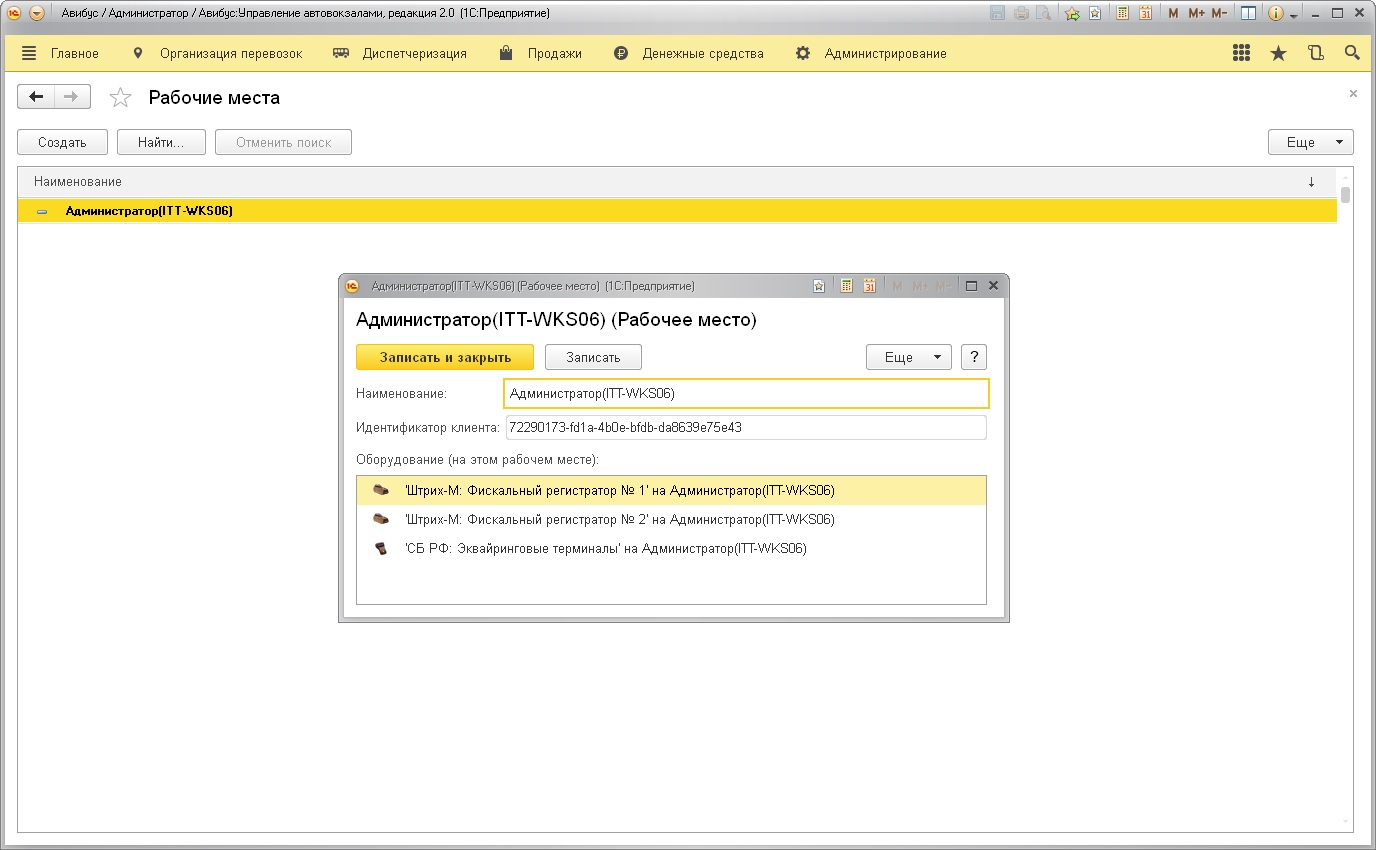The height and width of the screenshot is (850, 1376).
Task: Select the СБ РФ Эквайринговые терминалы row
Action: tap(605, 548)
